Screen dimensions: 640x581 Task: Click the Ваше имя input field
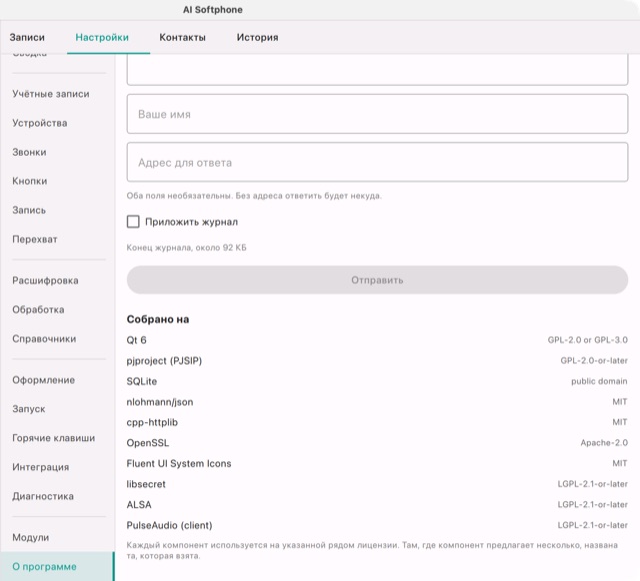[377, 114]
